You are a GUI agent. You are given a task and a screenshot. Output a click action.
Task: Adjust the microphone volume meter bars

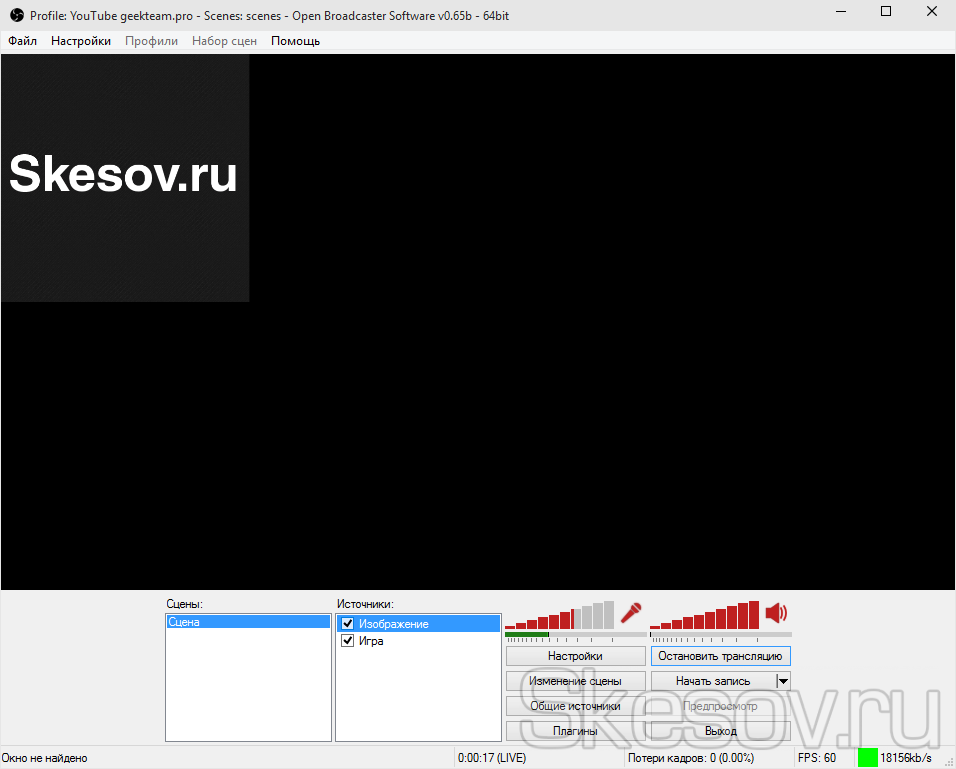pos(560,616)
